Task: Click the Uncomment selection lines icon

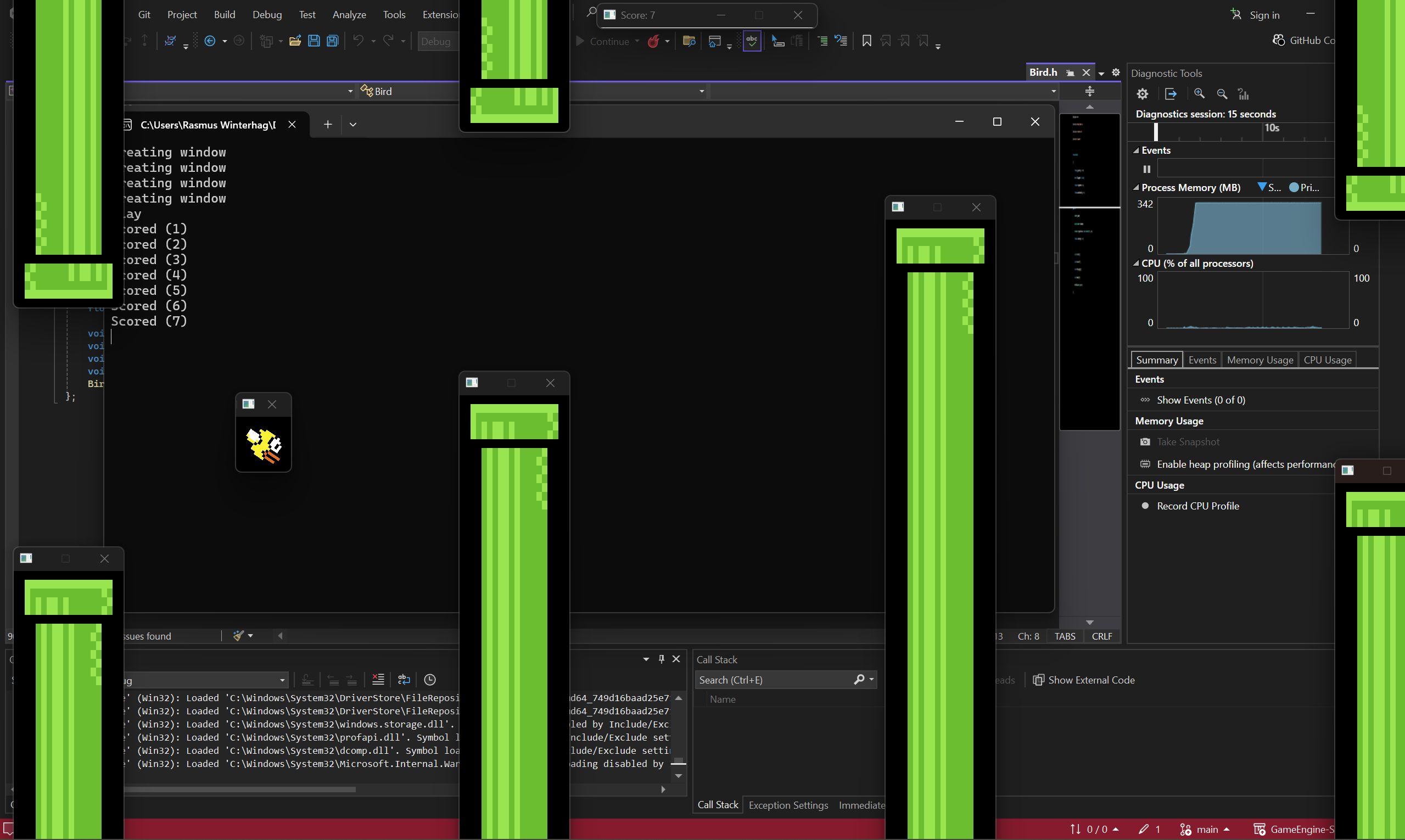Action: (841, 41)
